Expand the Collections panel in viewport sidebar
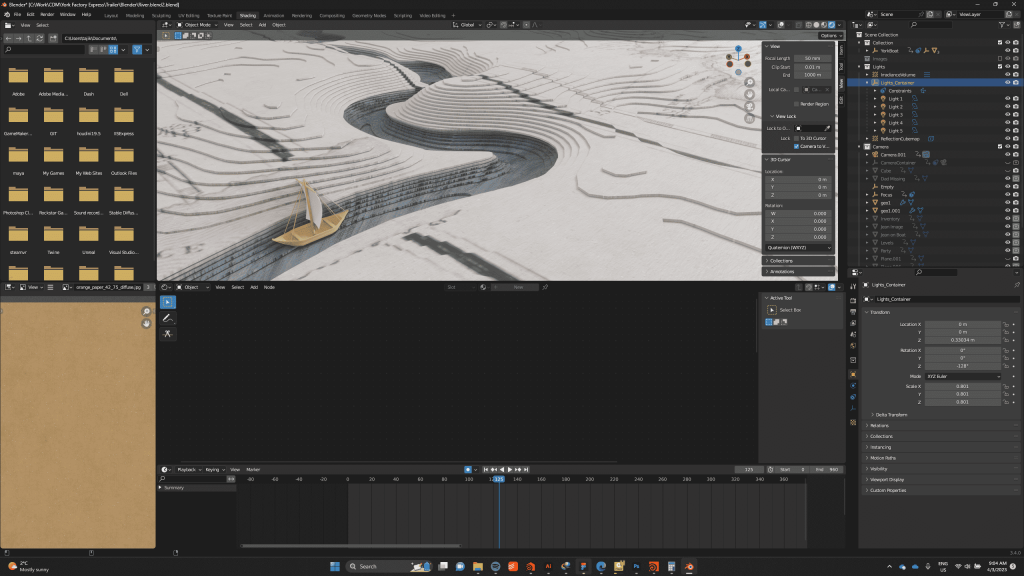 coord(799,261)
